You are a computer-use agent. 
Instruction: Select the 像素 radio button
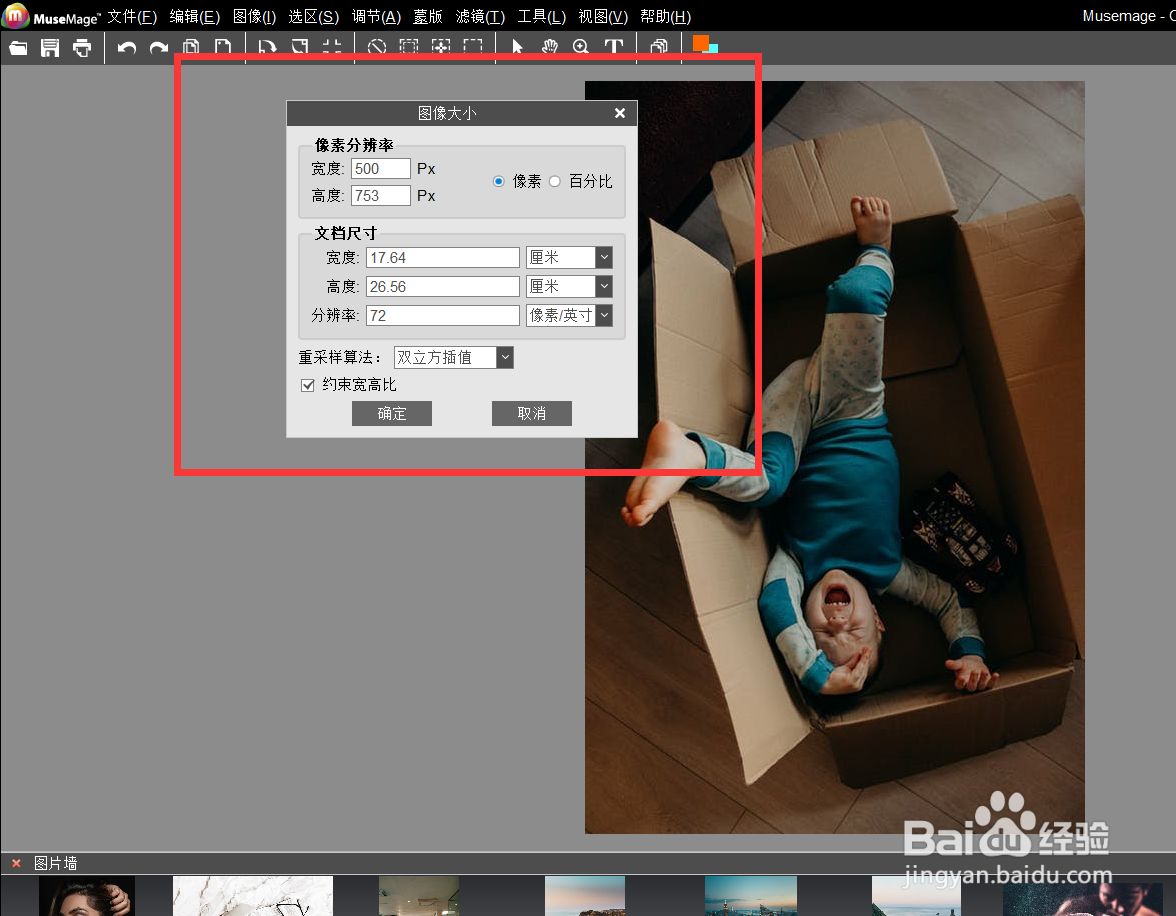click(x=499, y=182)
